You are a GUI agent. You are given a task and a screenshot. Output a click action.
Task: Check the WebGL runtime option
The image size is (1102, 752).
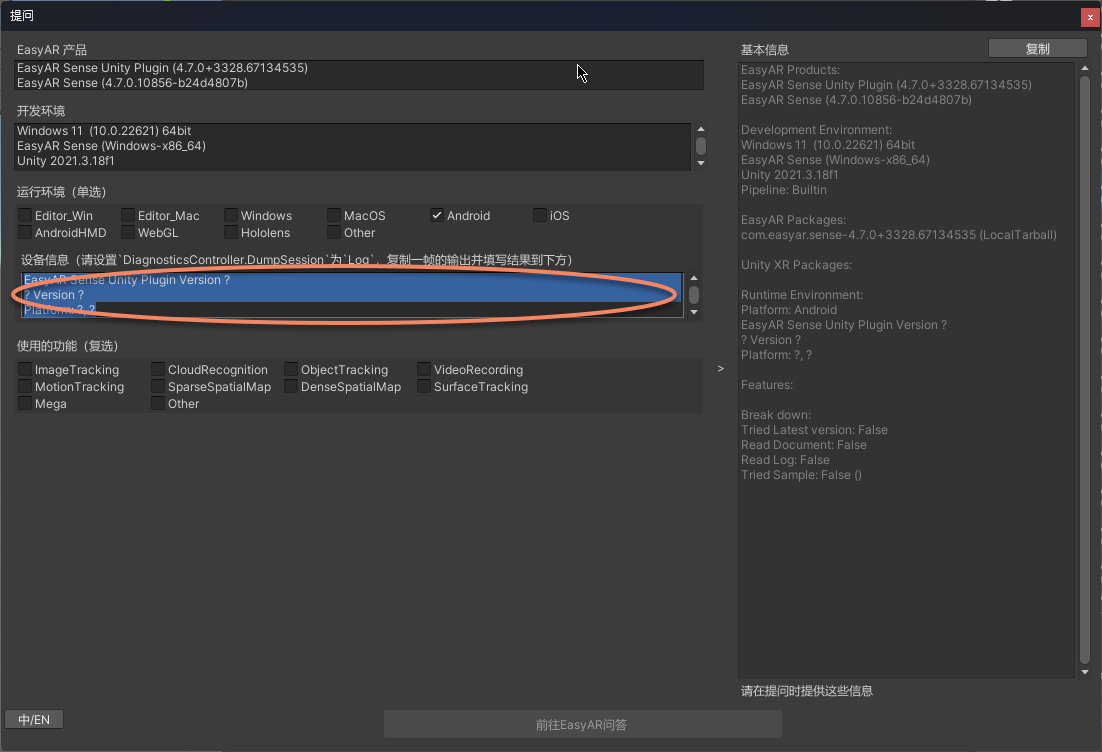coord(128,232)
